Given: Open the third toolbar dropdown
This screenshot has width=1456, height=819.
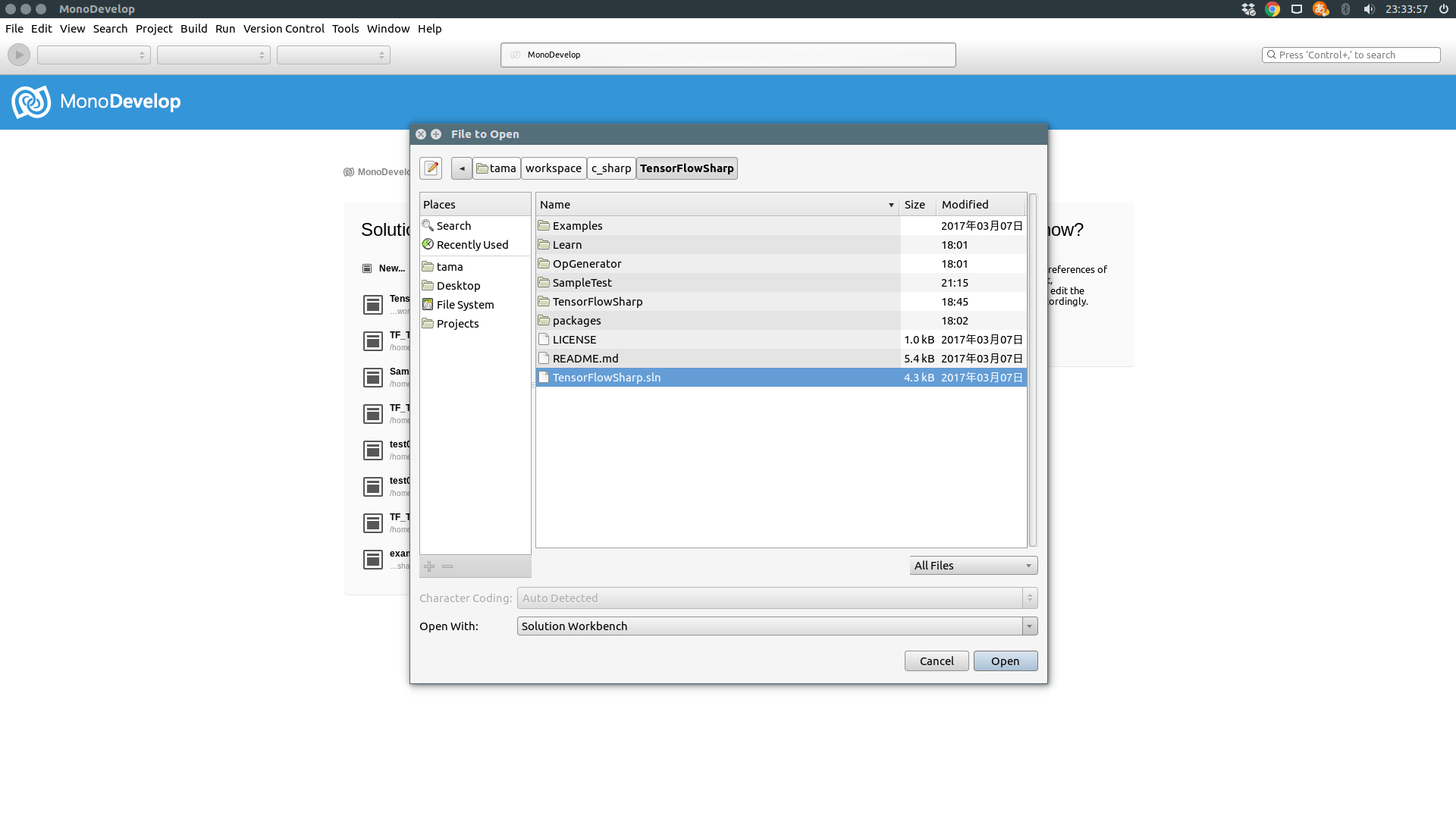Looking at the screenshot, I should [334, 55].
